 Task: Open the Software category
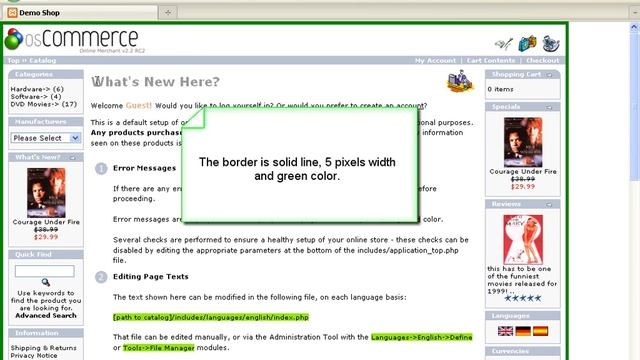36,97
